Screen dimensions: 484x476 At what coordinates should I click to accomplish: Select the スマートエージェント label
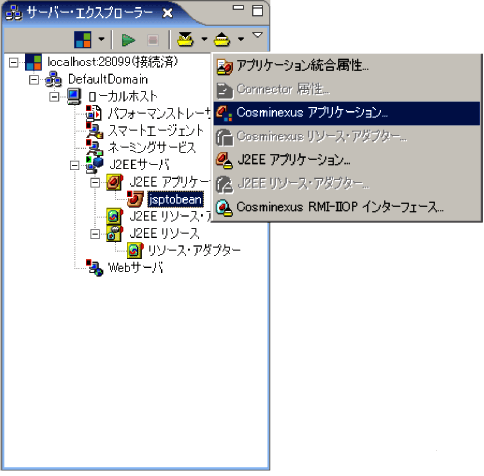156,131
